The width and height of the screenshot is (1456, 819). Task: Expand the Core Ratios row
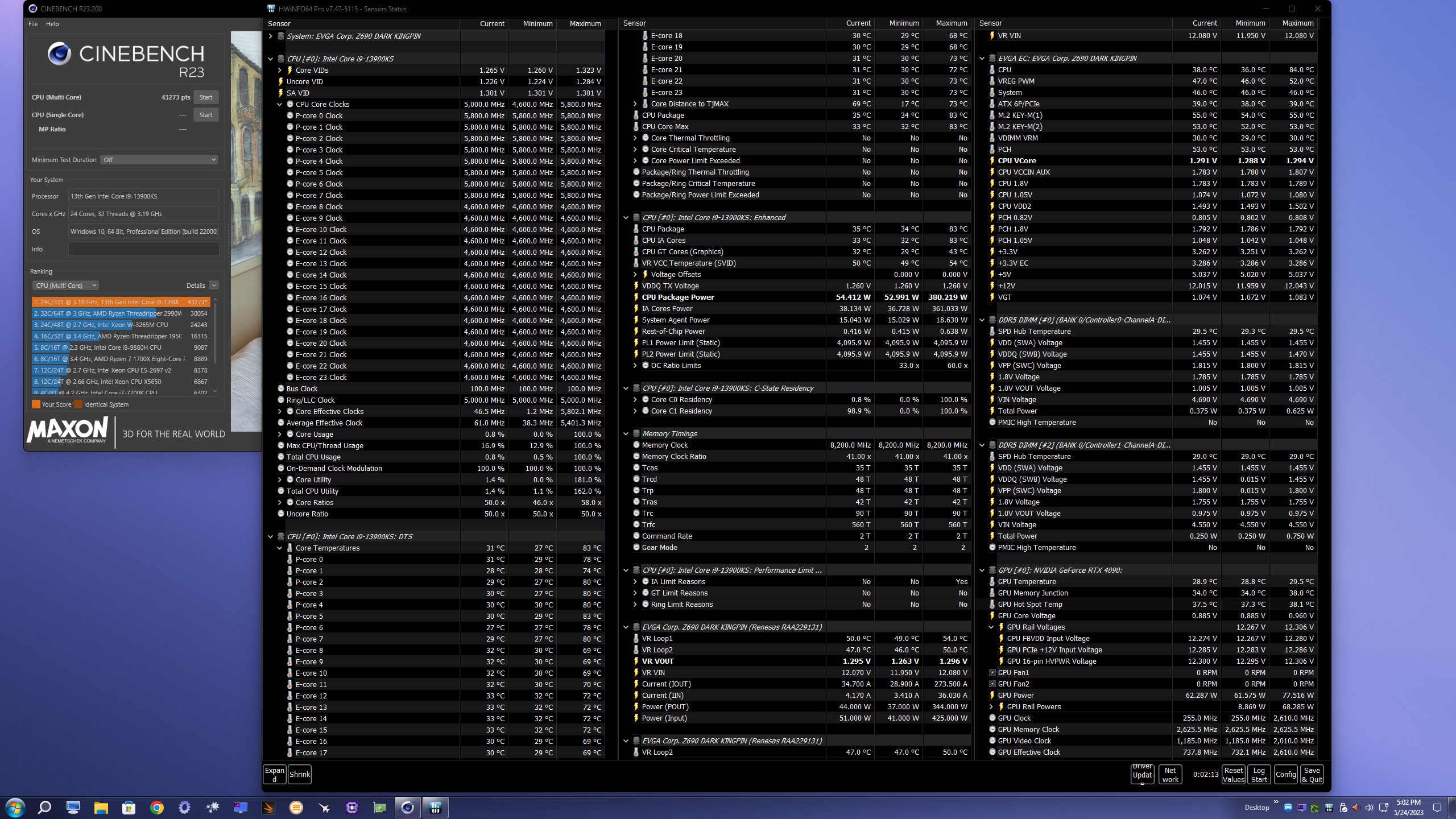click(280, 503)
